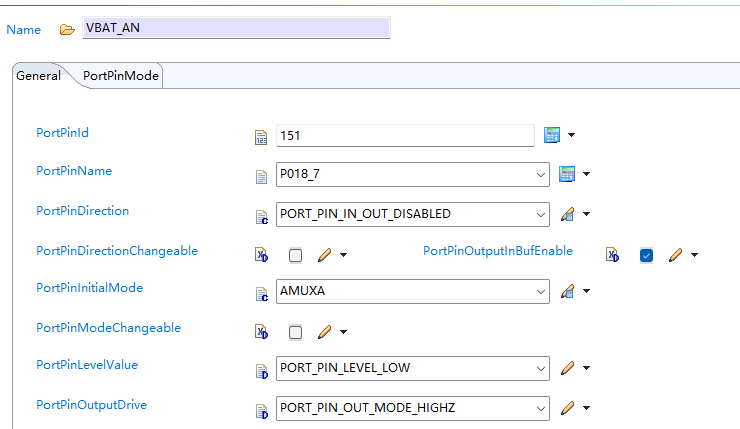Click the PortPinId label link
Viewport: 740px width, 429px height.
tap(62, 133)
